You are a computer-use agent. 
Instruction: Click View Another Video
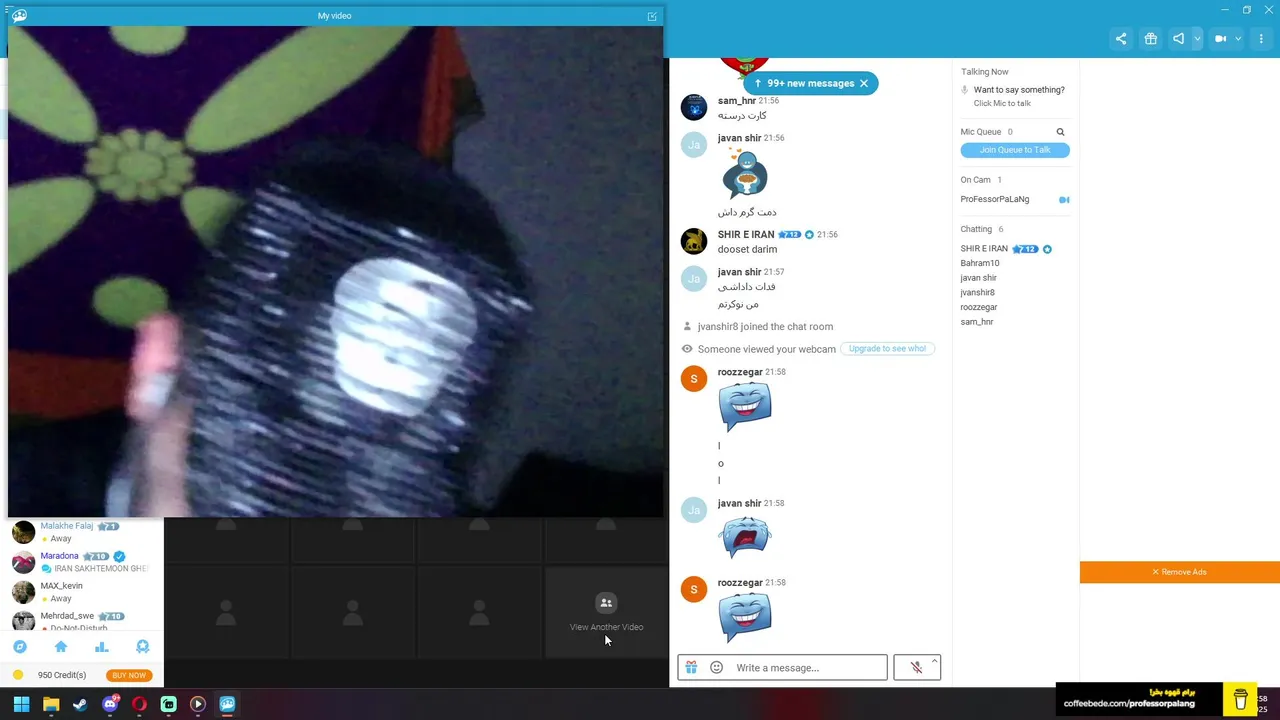point(606,613)
